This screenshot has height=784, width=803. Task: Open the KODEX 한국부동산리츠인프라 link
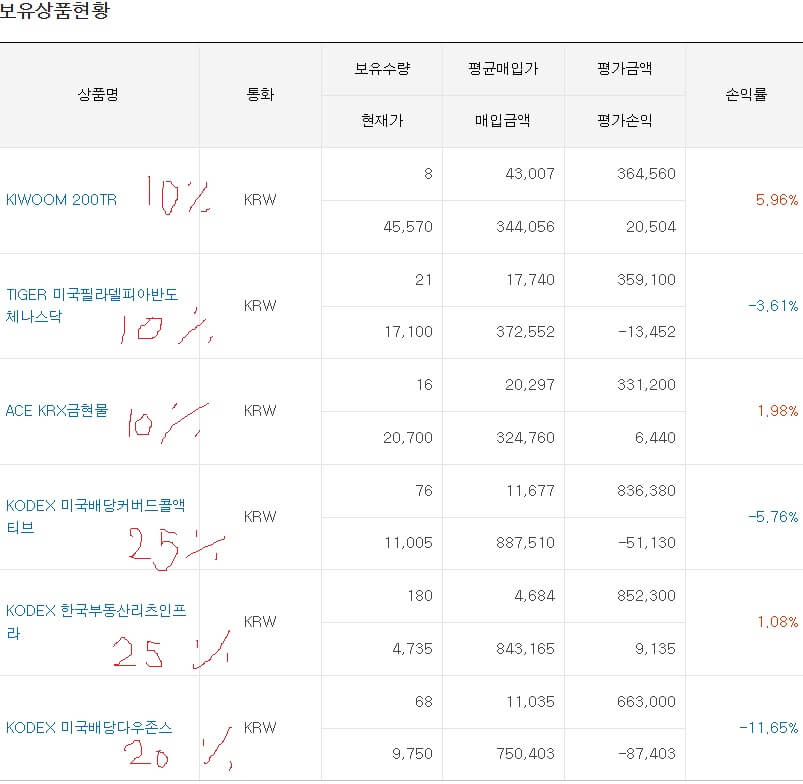pyautogui.click(x=96, y=622)
